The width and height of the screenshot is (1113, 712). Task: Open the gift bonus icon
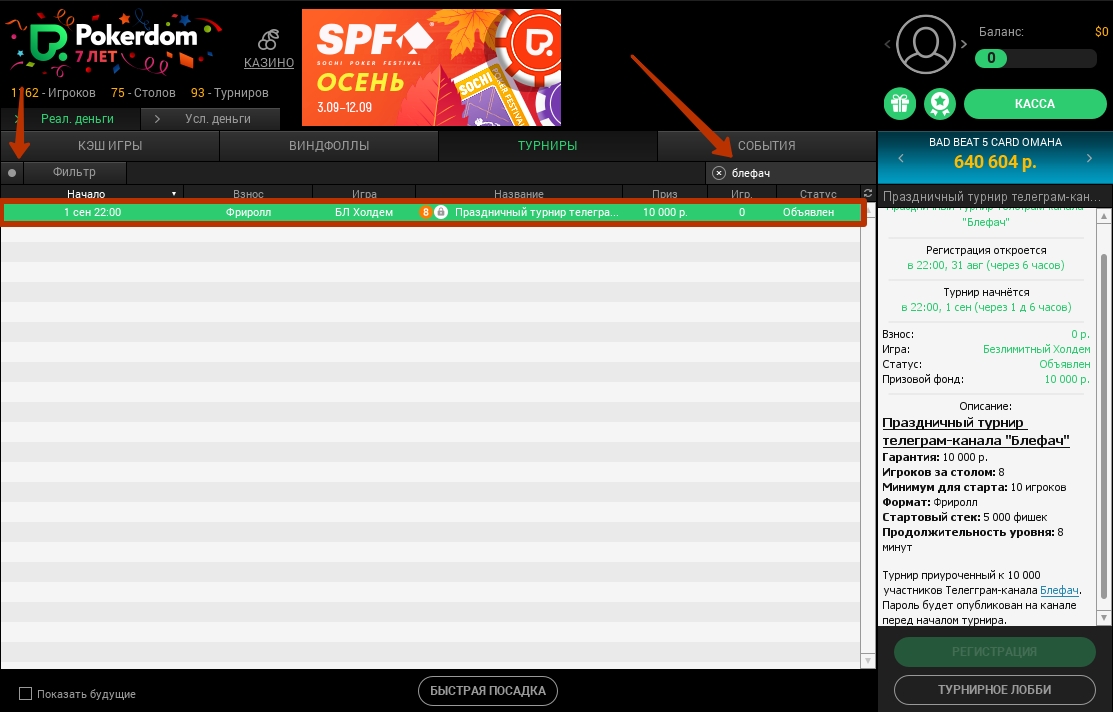(900, 104)
